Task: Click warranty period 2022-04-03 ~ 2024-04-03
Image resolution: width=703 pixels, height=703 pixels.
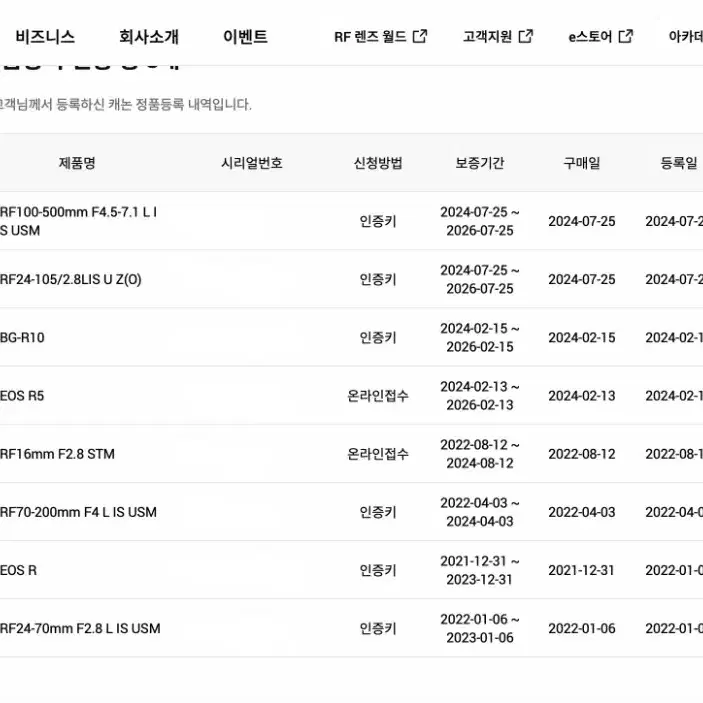Action: 480,512
